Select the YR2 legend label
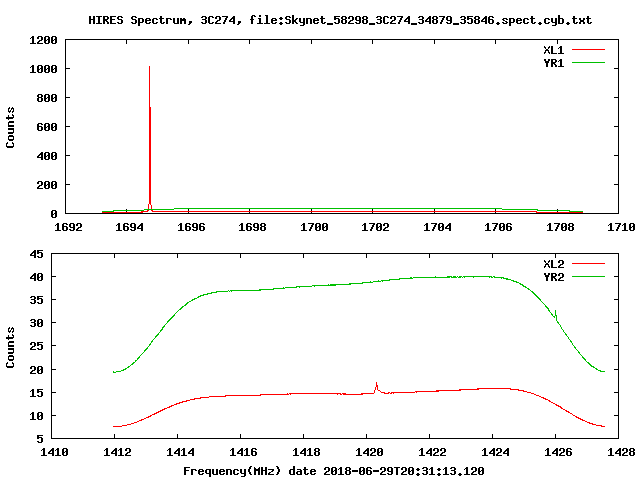Image resolution: width=640 pixels, height=480 pixels. tap(554, 277)
